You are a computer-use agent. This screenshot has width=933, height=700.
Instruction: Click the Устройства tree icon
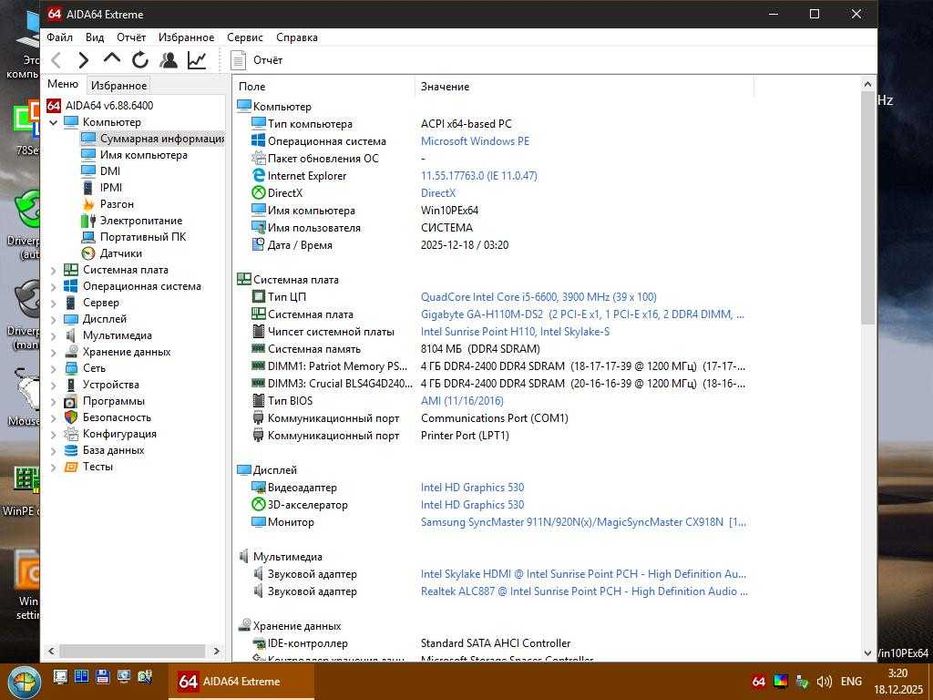[71, 385]
